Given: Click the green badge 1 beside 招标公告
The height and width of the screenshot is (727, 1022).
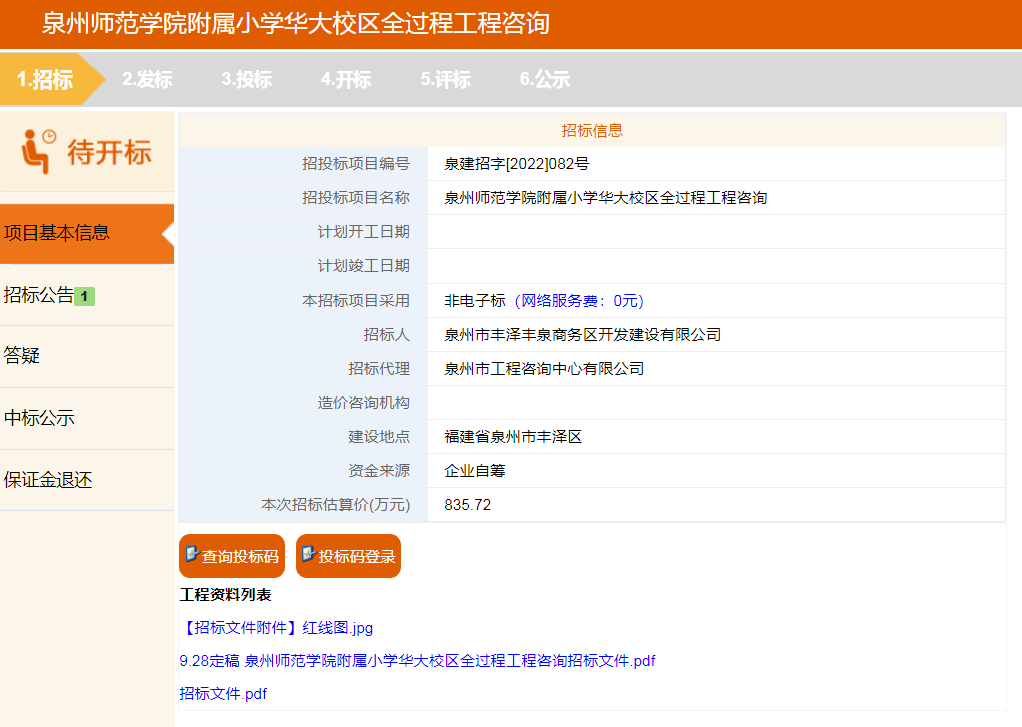Looking at the screenshot, I should click(x=84, y=297).
